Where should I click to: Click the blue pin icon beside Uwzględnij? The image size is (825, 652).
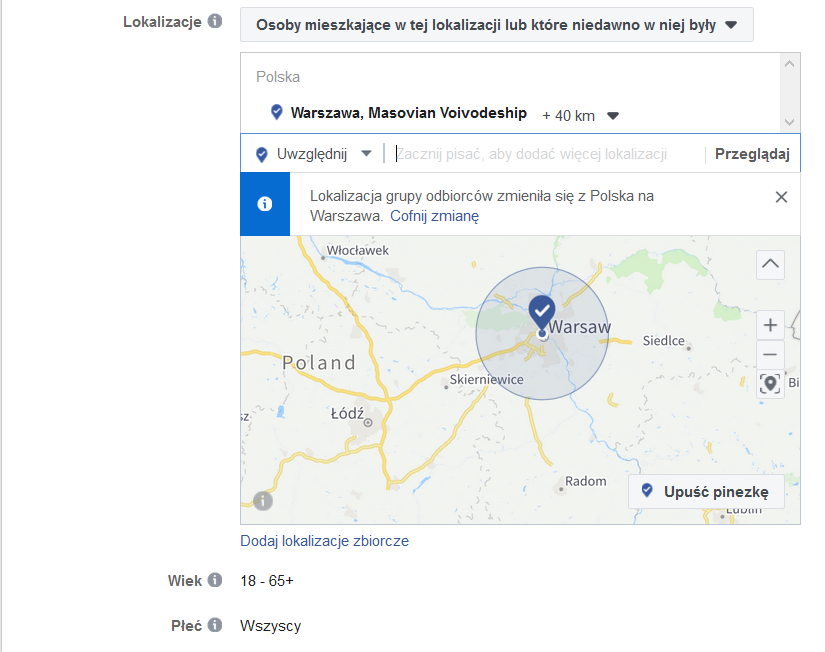[261, 153]
